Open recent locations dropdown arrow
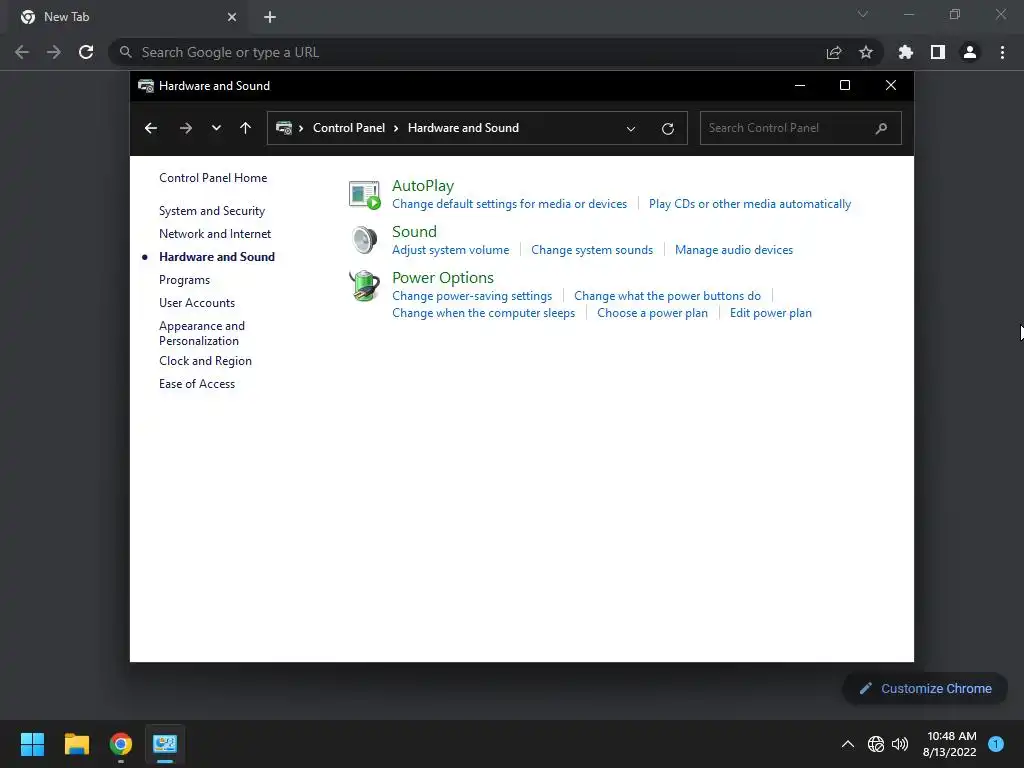The image size is (1024, 768). [216, 128]
